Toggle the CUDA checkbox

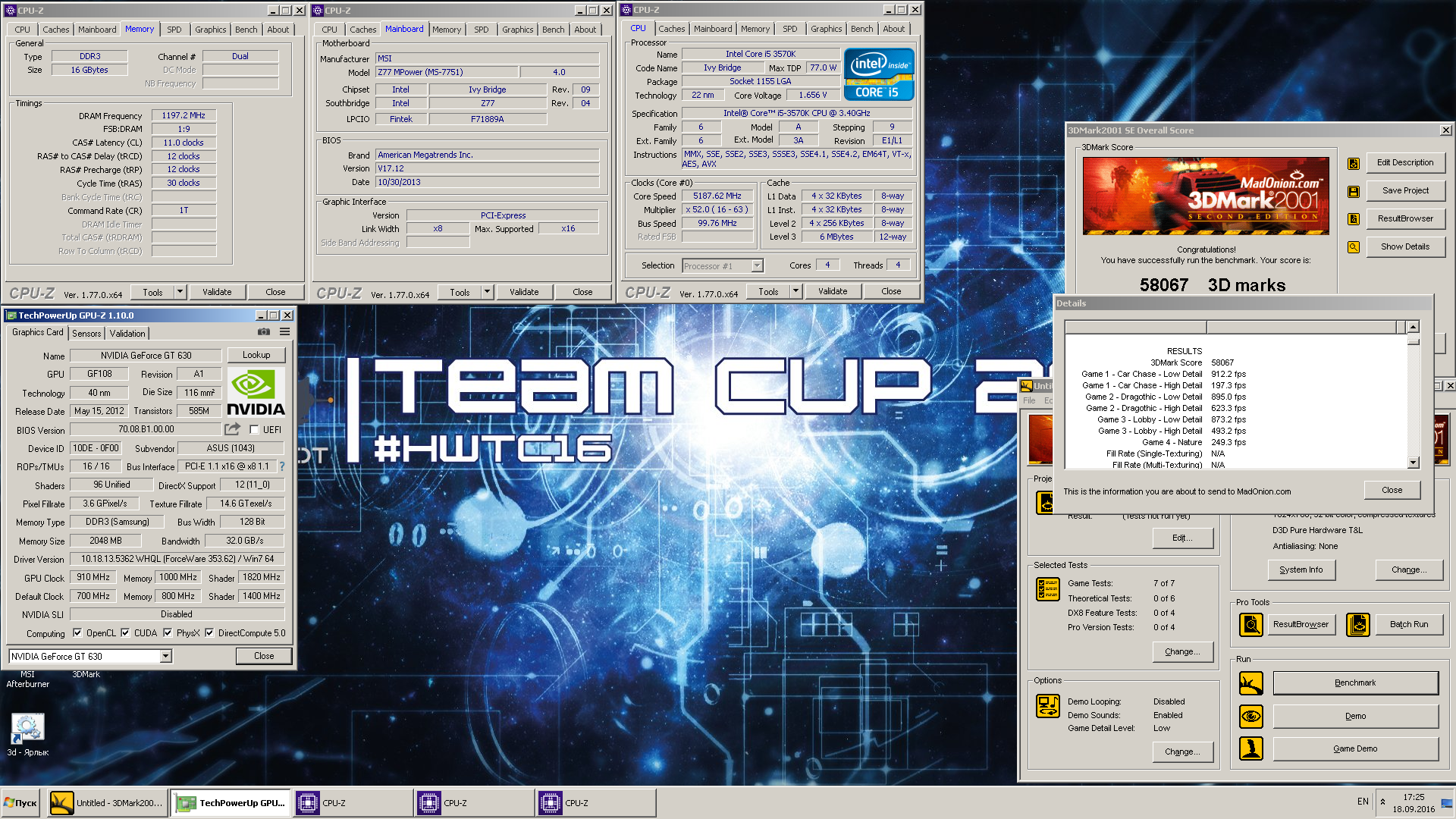[x=126, y=633]
